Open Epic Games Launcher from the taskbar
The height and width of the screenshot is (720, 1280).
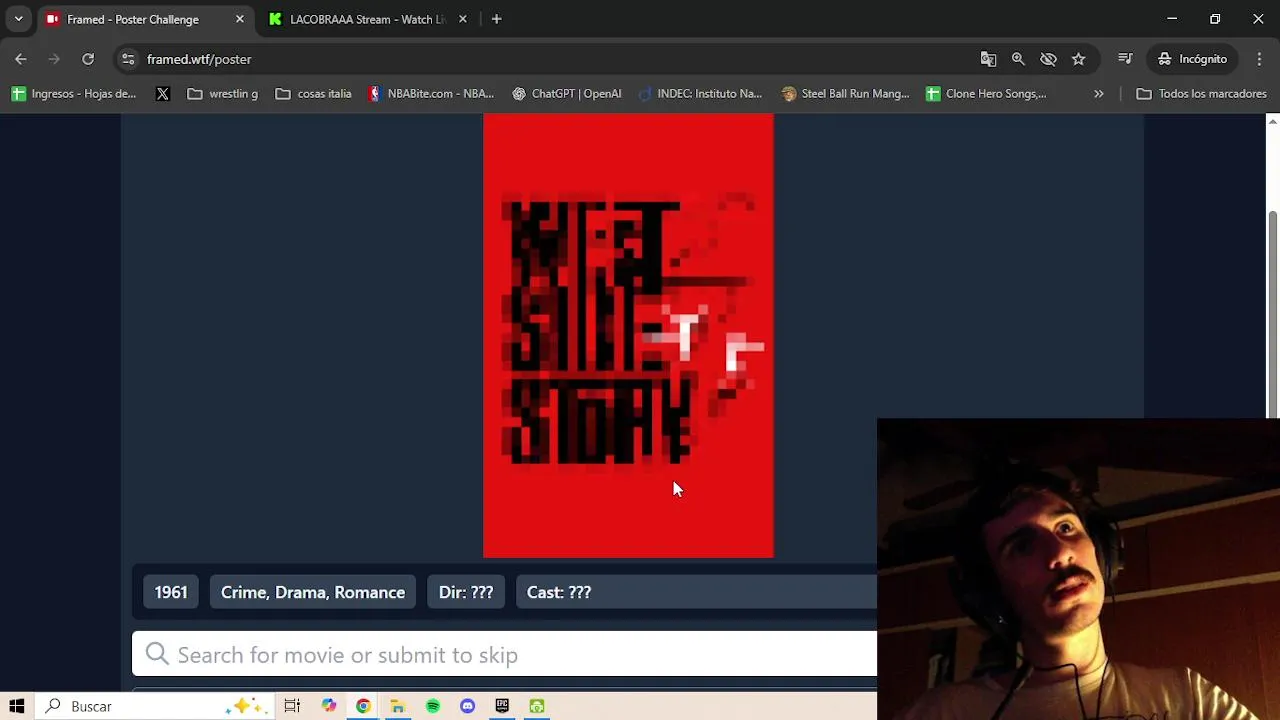click(x=502, y=706)
